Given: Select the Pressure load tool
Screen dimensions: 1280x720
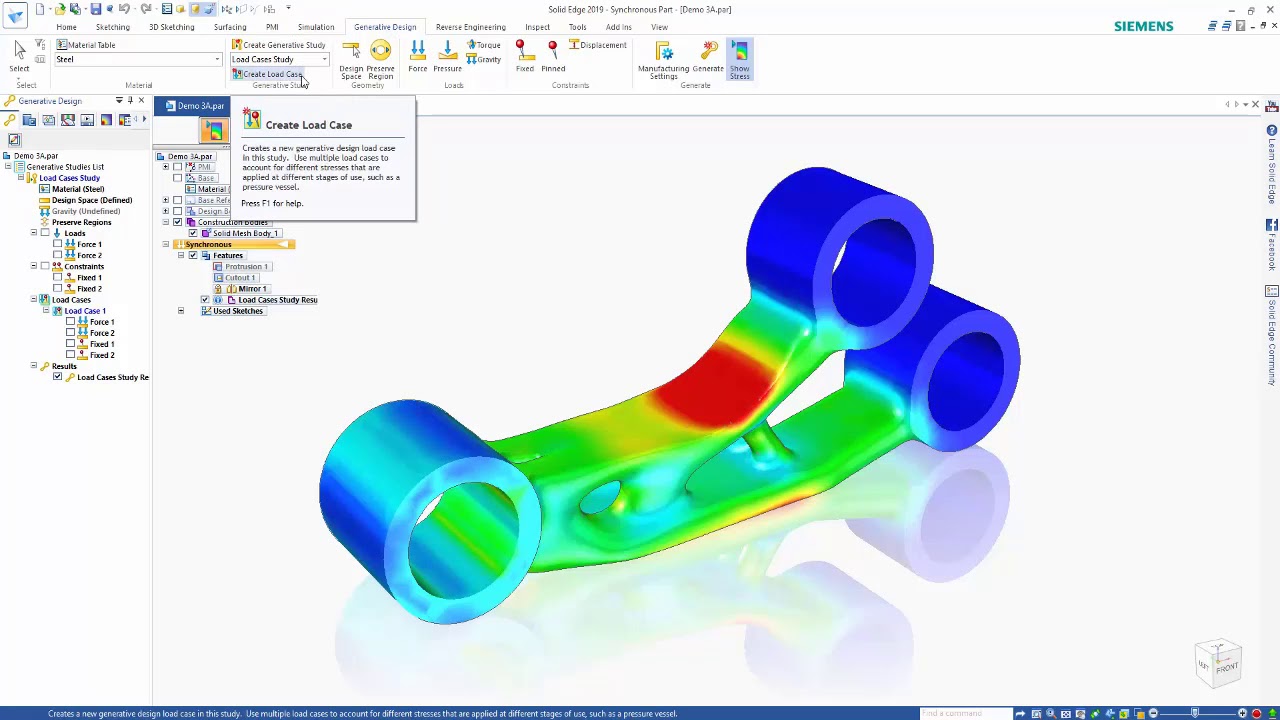Looking at the screenshot, I should click(447, 57).
